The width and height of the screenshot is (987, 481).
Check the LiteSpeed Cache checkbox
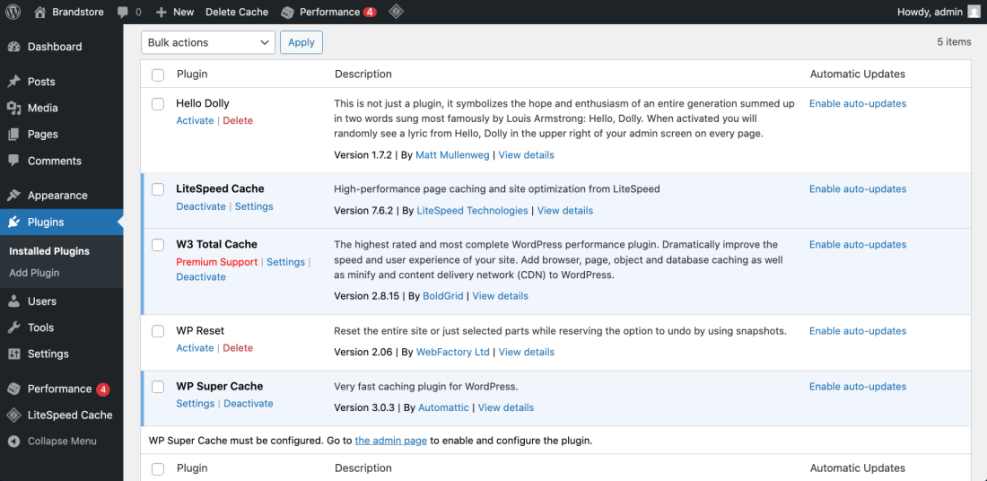[x=158, y=189]
